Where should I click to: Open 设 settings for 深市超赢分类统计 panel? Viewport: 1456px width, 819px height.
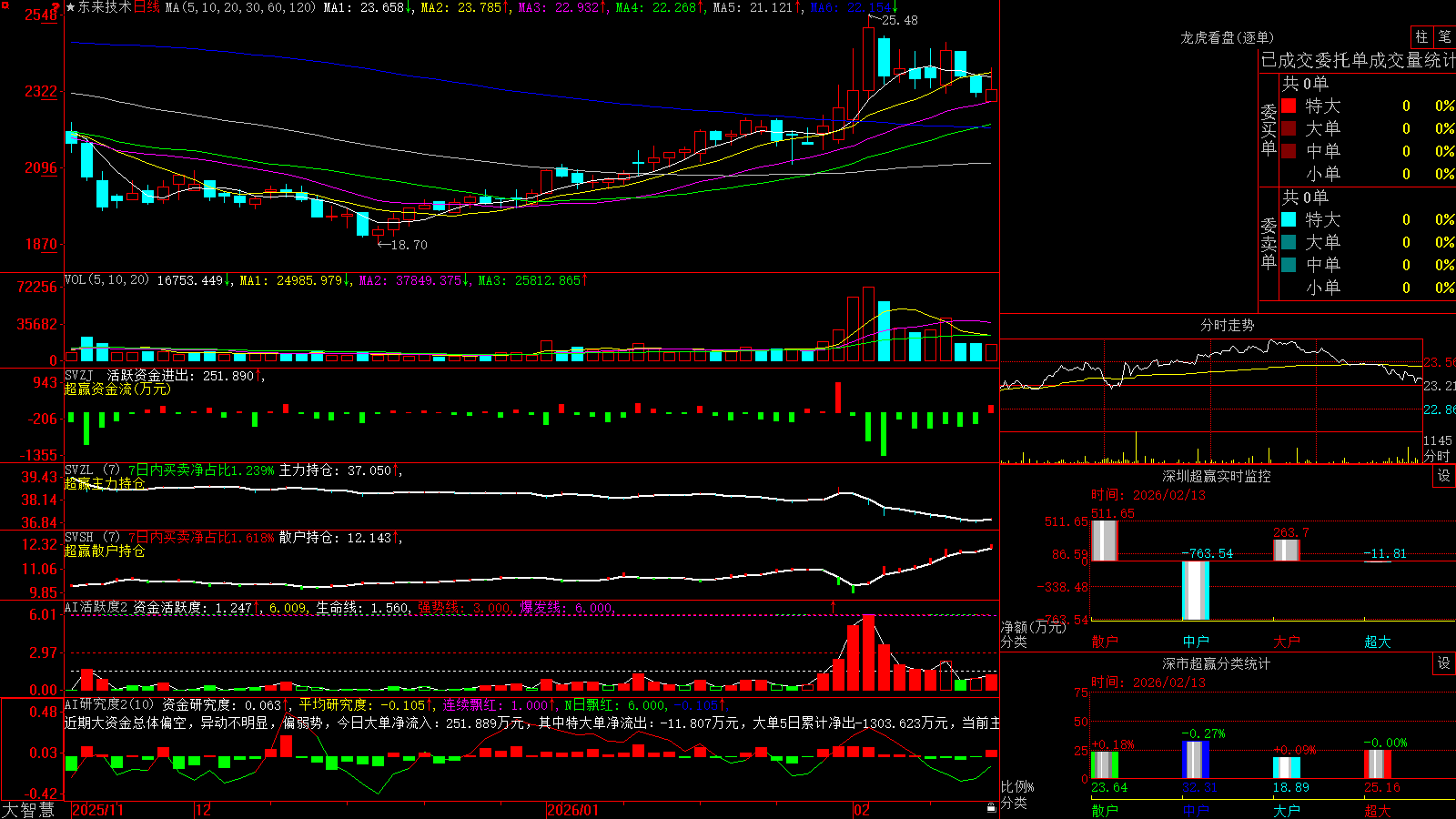1444,663
